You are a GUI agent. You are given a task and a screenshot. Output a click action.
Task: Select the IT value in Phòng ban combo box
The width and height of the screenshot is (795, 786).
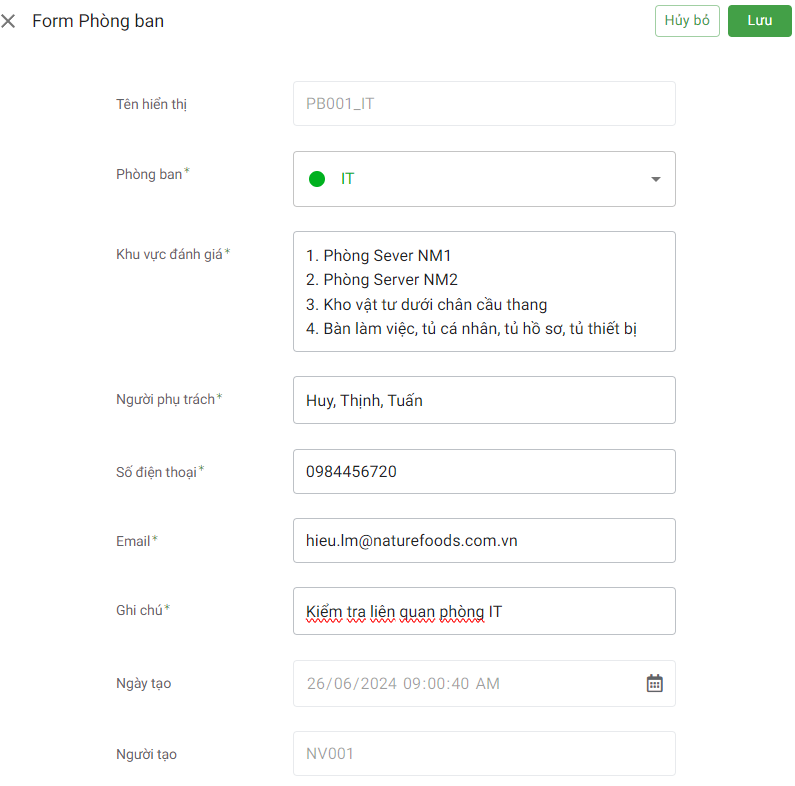click(x=348, y=179)
